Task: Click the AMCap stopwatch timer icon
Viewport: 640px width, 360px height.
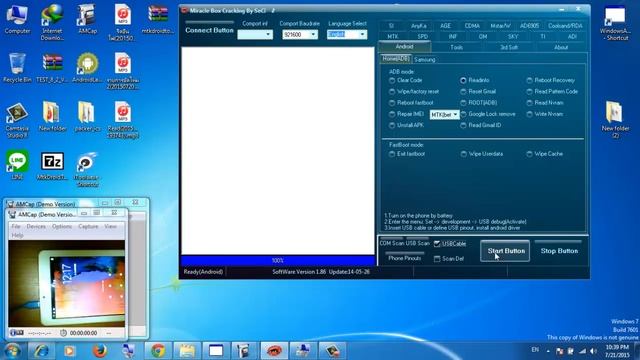Action: (63, 333)
